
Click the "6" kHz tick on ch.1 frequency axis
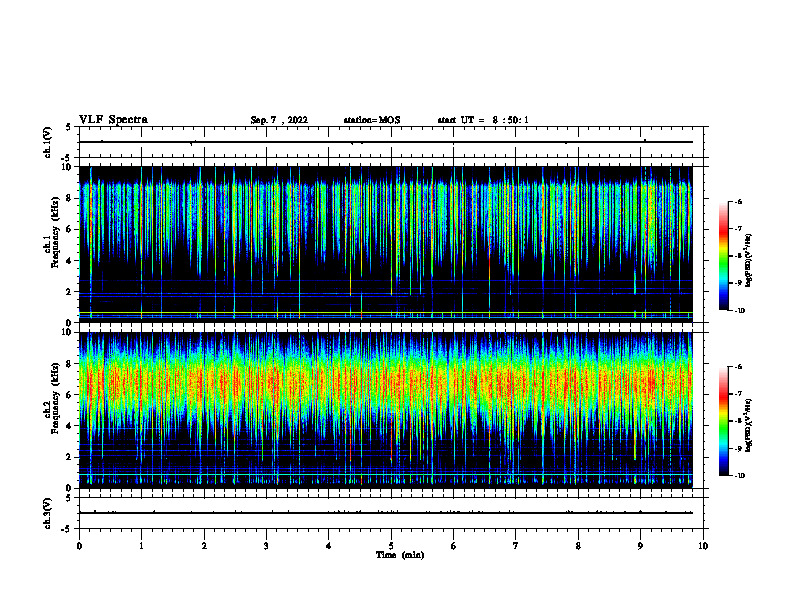70,229
